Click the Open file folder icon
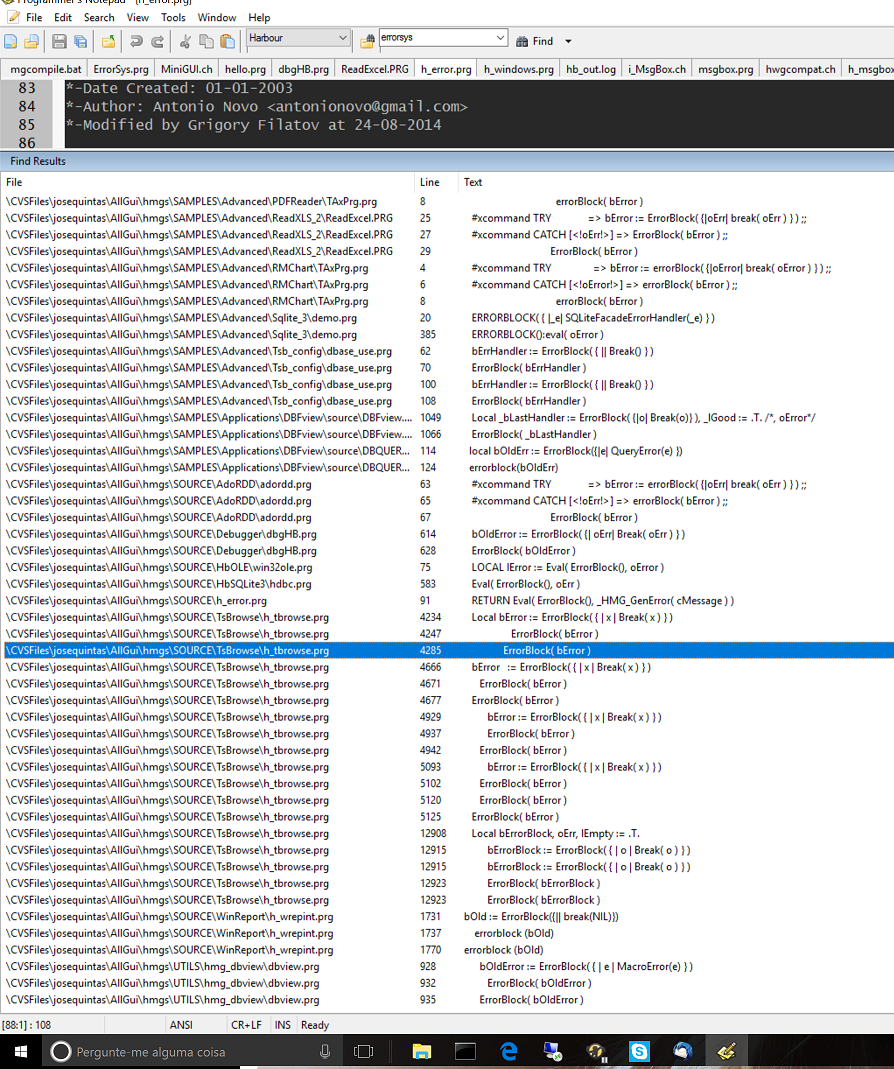894x1069 pixels. pos(31,41)
